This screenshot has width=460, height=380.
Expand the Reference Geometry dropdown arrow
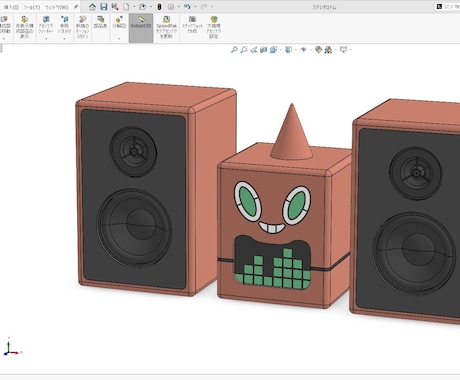point(65,39)
